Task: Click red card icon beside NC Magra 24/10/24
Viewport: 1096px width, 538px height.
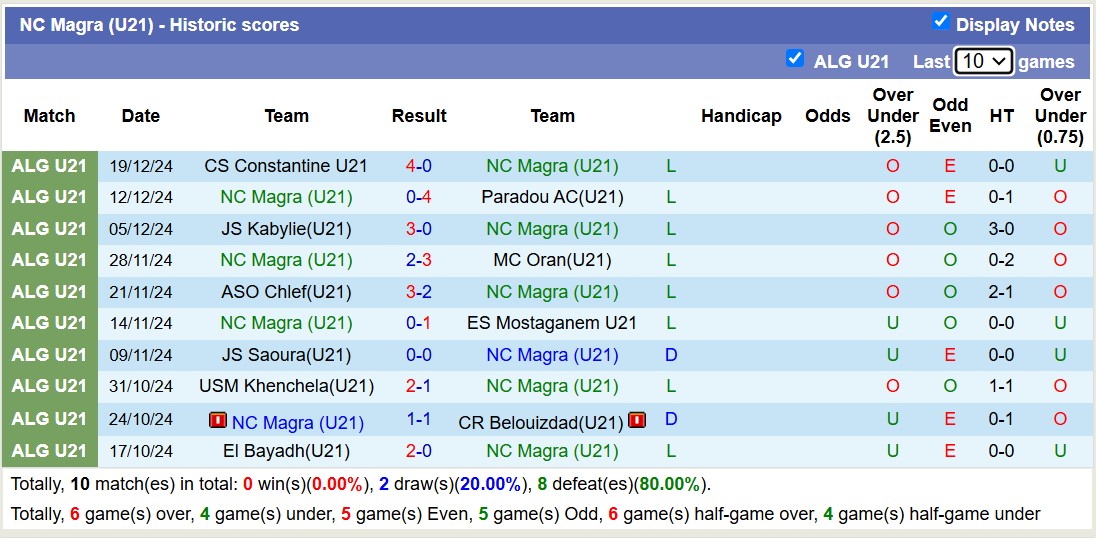Action: click(217, 421)
